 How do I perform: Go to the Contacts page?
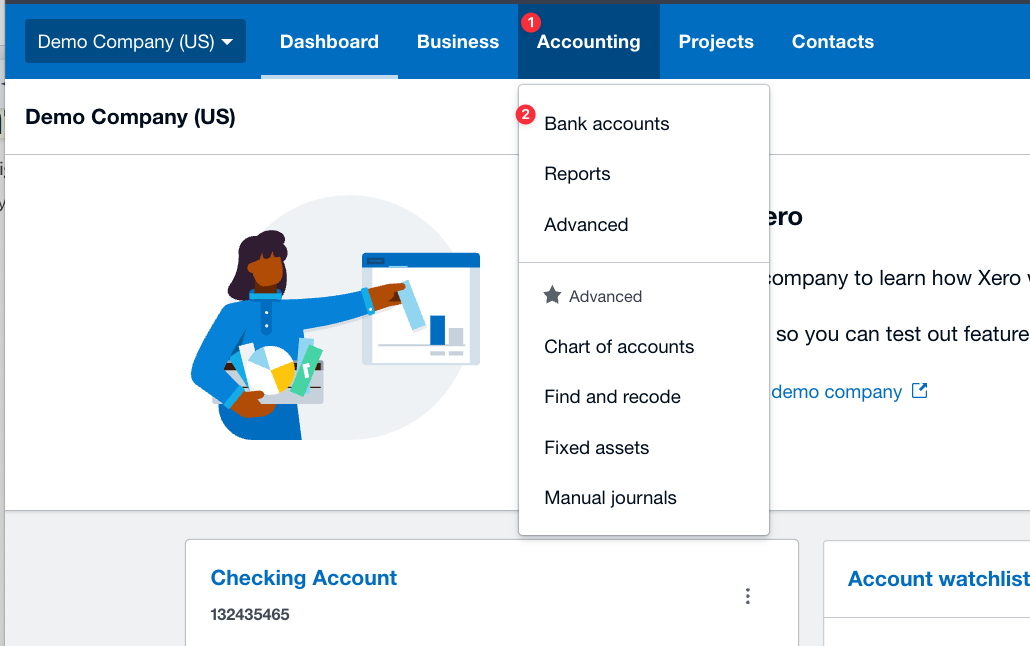832,41
